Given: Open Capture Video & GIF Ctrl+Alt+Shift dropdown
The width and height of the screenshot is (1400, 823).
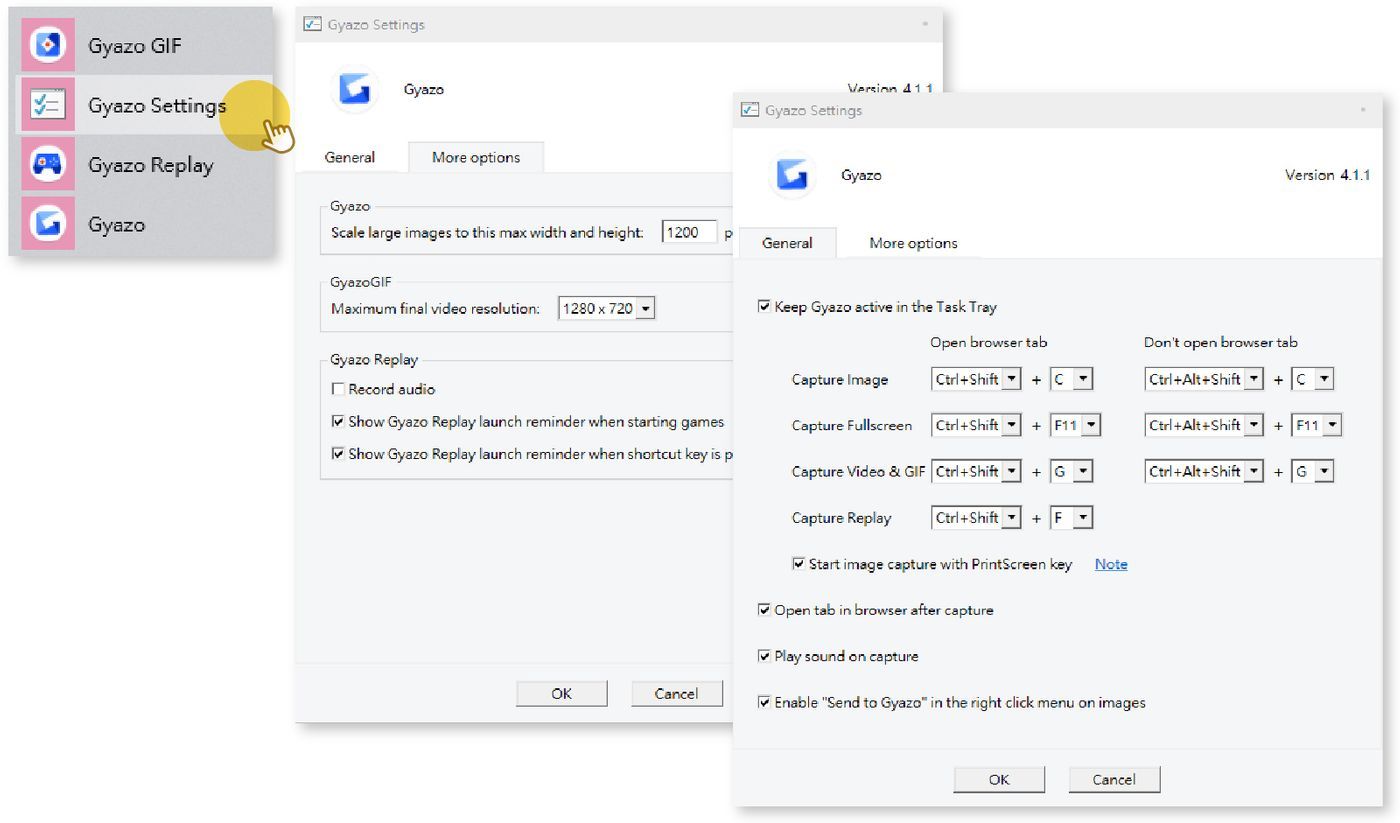Looking at the screenshot, I should coord(1204,471).
